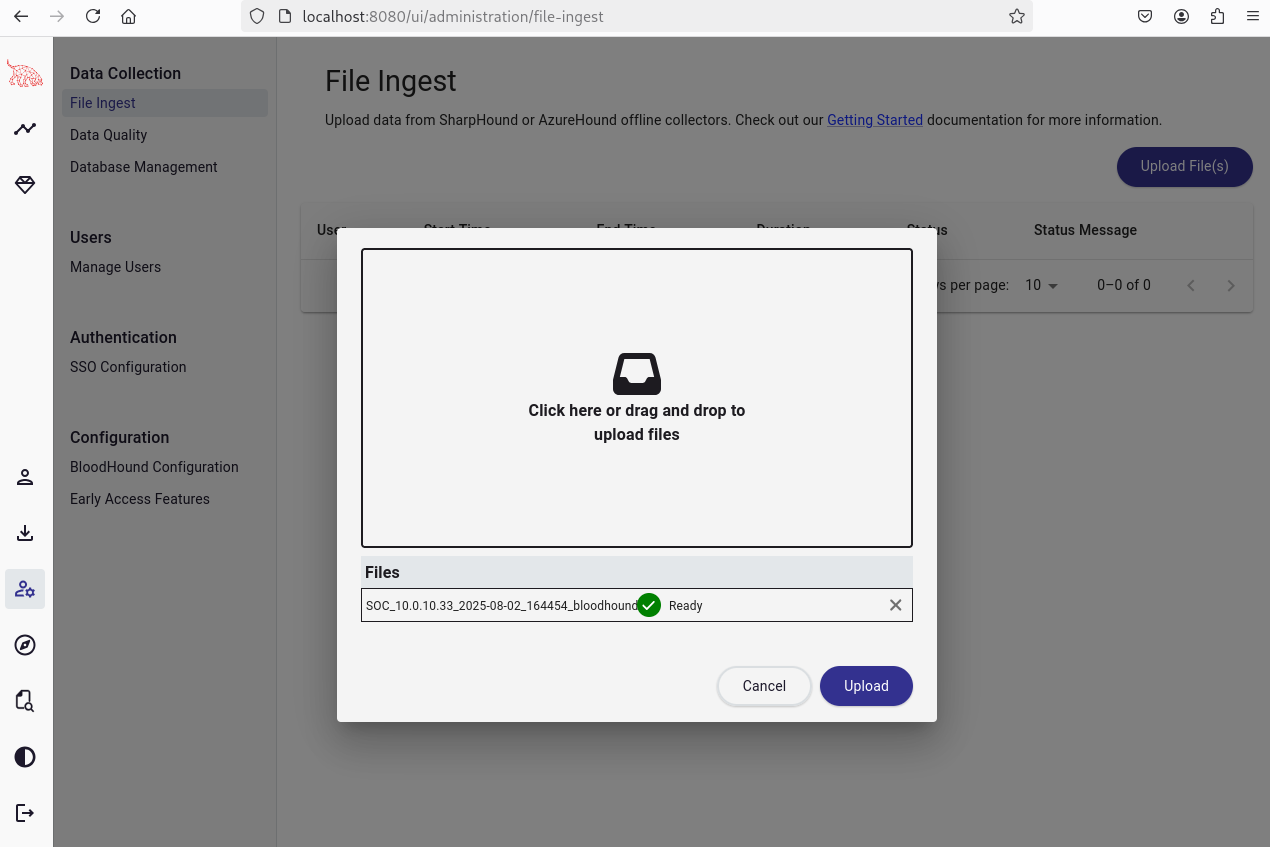
Task: Go to next page of results
Action: (1231, 285)
